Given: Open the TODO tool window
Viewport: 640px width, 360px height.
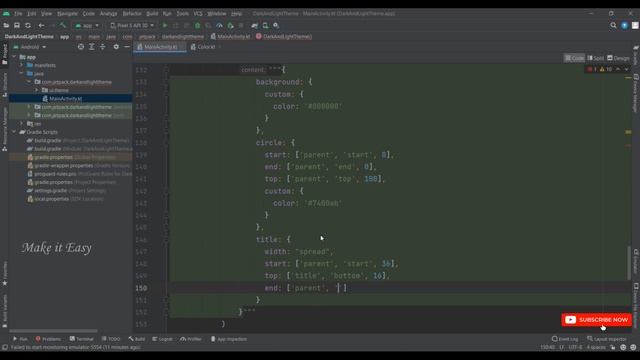Looking at the screenshot, I should pos(111,339).
